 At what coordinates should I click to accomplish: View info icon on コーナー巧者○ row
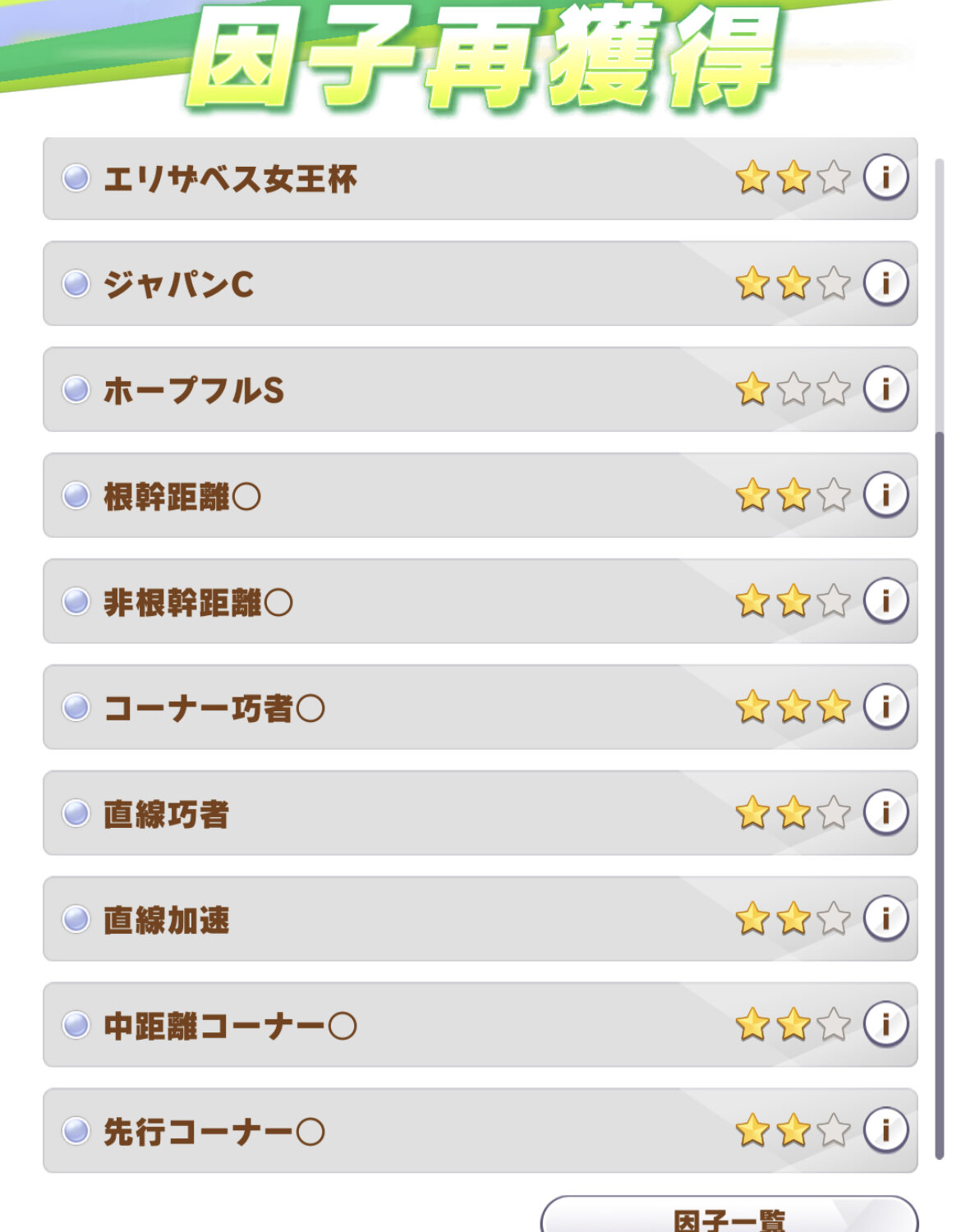[x=885, y=706]
